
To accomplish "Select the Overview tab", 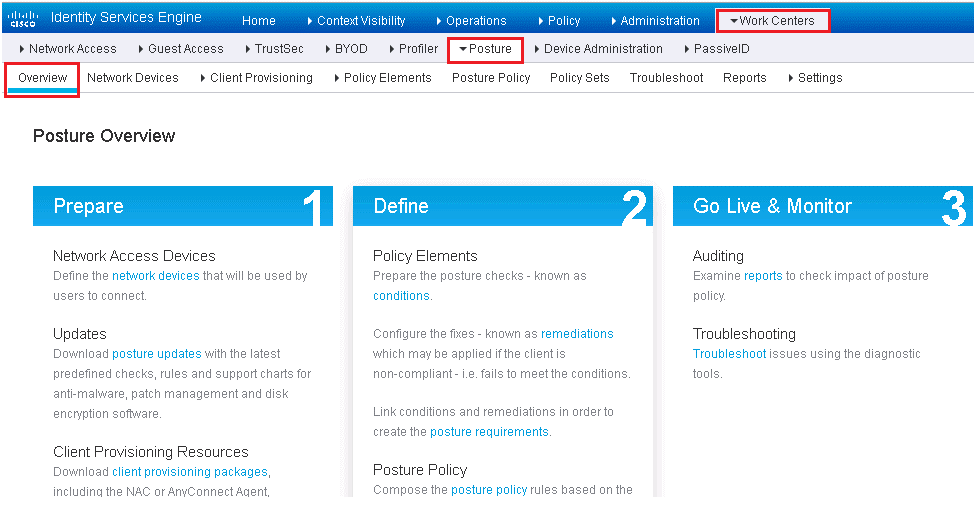I will 42,78.
